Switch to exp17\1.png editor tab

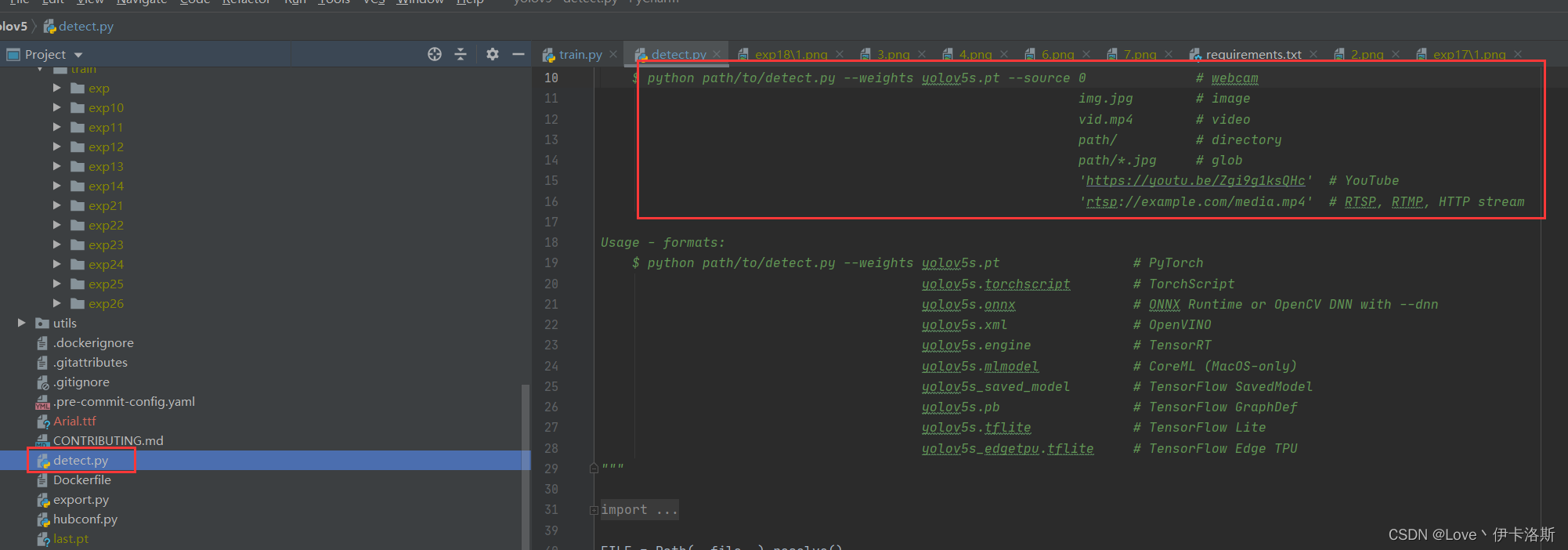[1469, 54]
